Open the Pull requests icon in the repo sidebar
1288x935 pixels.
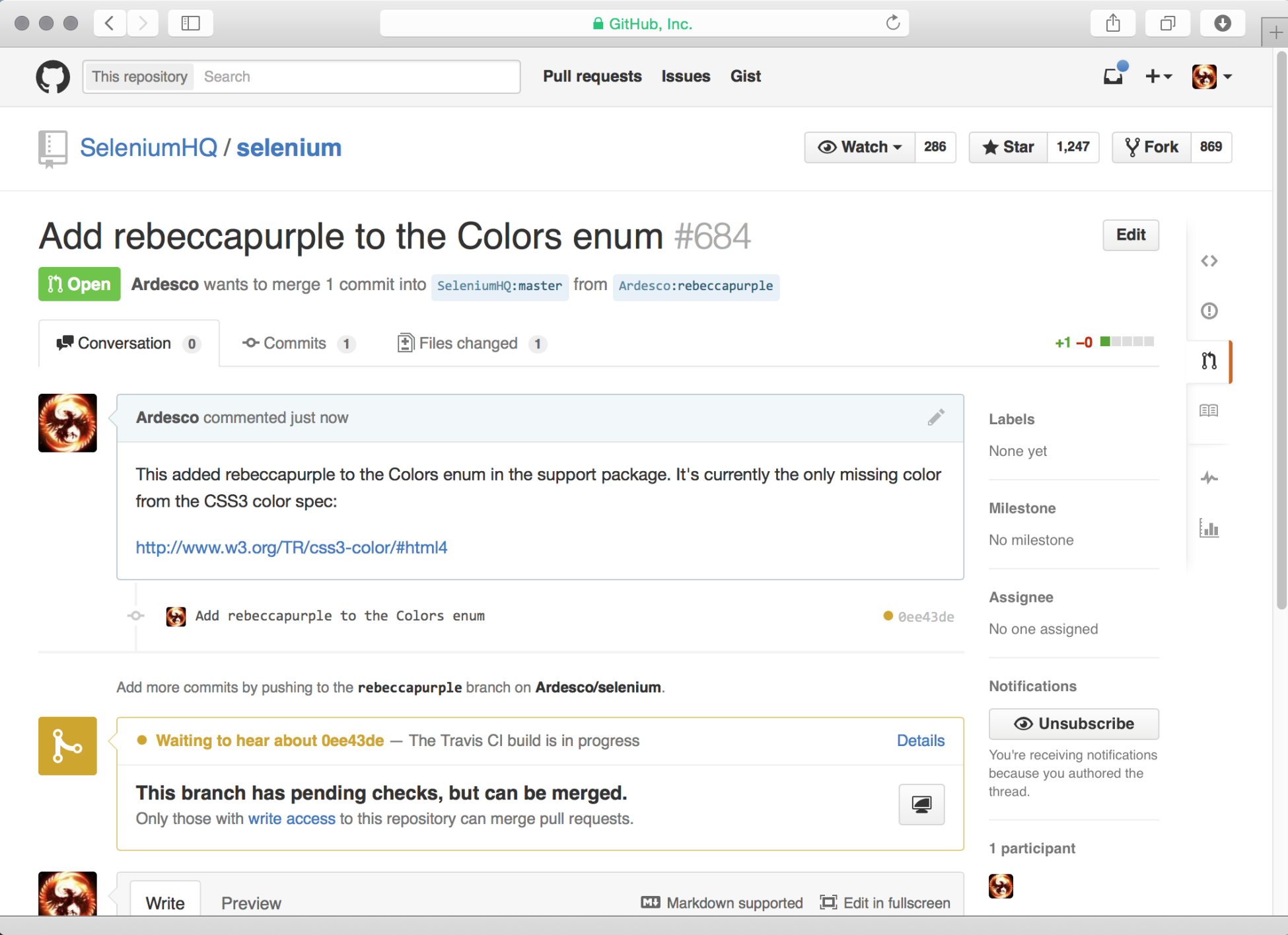(1209, 361)
